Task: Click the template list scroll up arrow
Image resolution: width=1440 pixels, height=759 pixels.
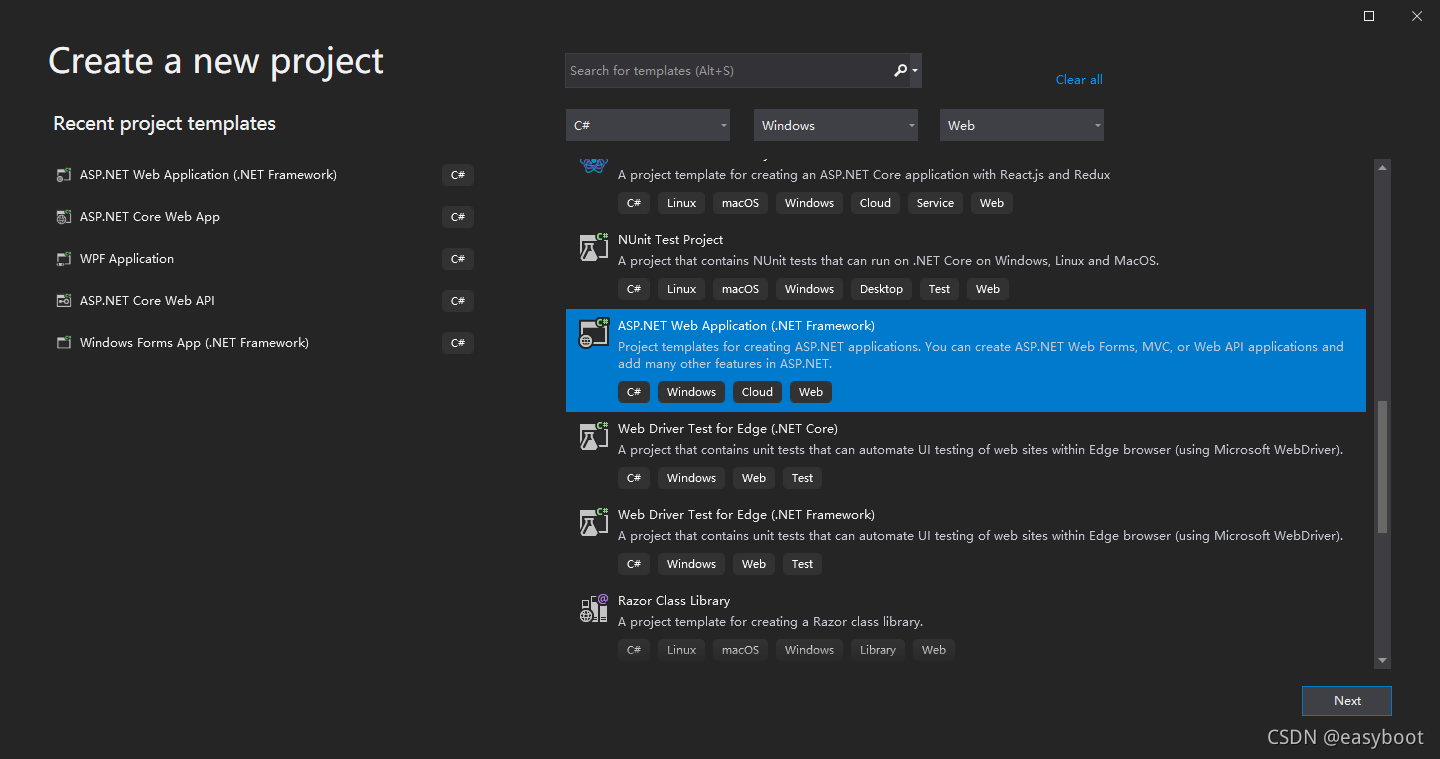Action: [x=1383, y=167]
